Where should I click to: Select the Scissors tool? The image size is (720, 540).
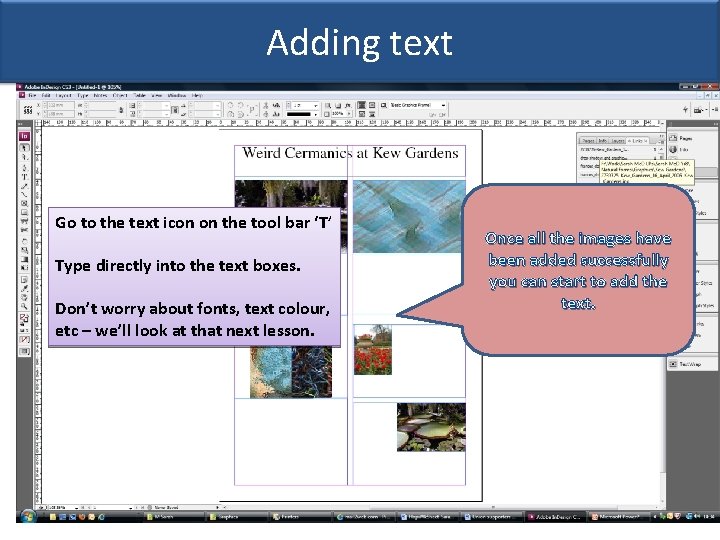pyautogui.click(x=24, y=230)
